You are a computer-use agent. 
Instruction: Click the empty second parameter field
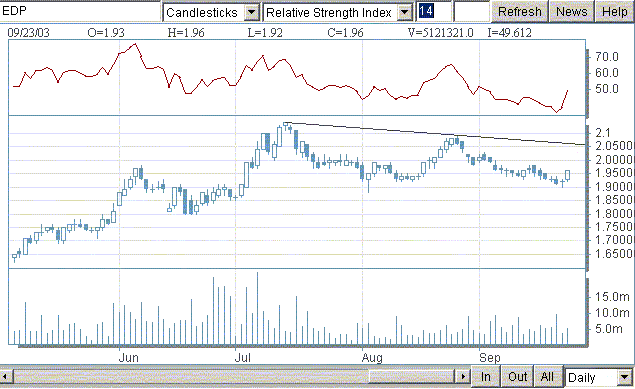pos(471,11)
